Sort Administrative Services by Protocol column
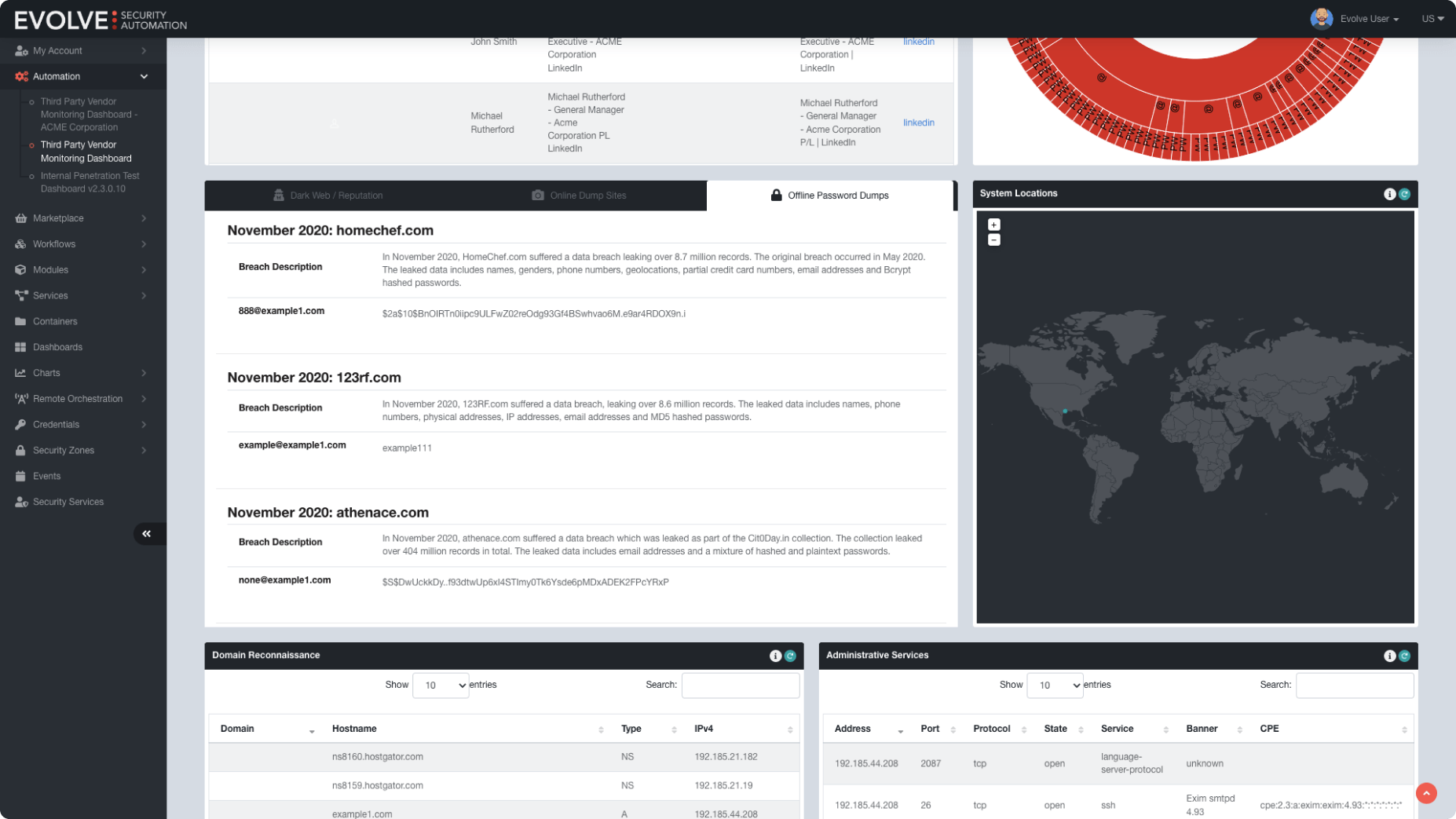The image size is (1456, 819). pos(999,729)
